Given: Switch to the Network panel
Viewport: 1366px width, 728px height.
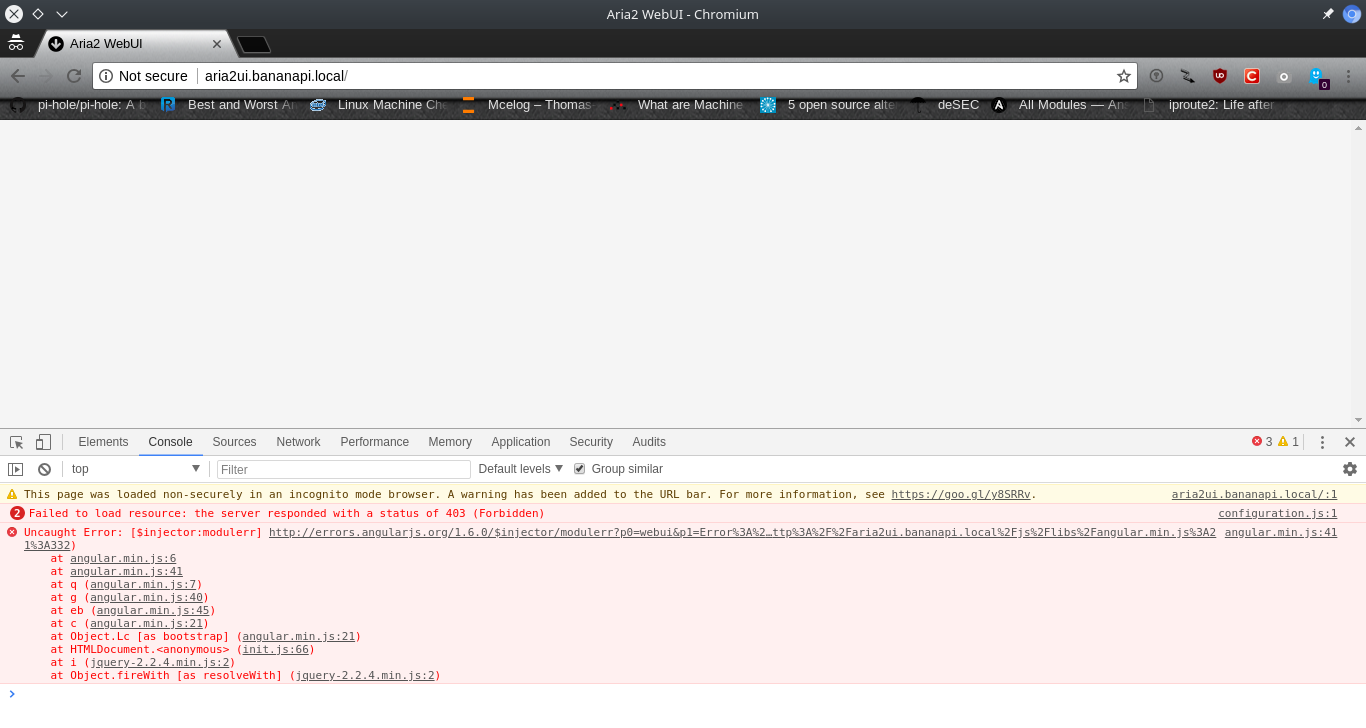Looking at the screenshot, I should 298,441.
